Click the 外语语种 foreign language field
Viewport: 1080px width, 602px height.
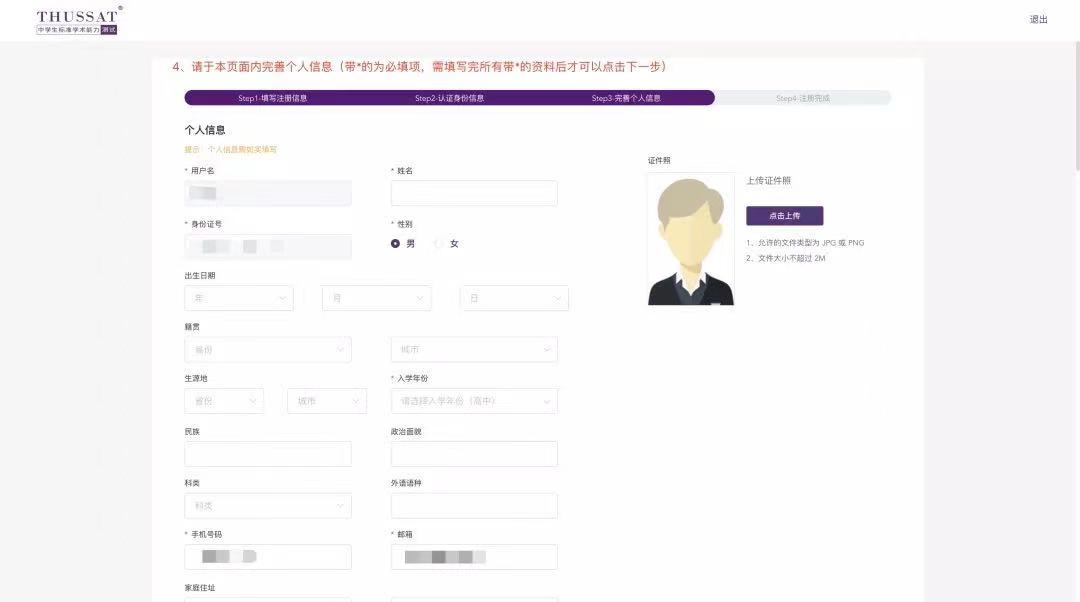point(474,506)
